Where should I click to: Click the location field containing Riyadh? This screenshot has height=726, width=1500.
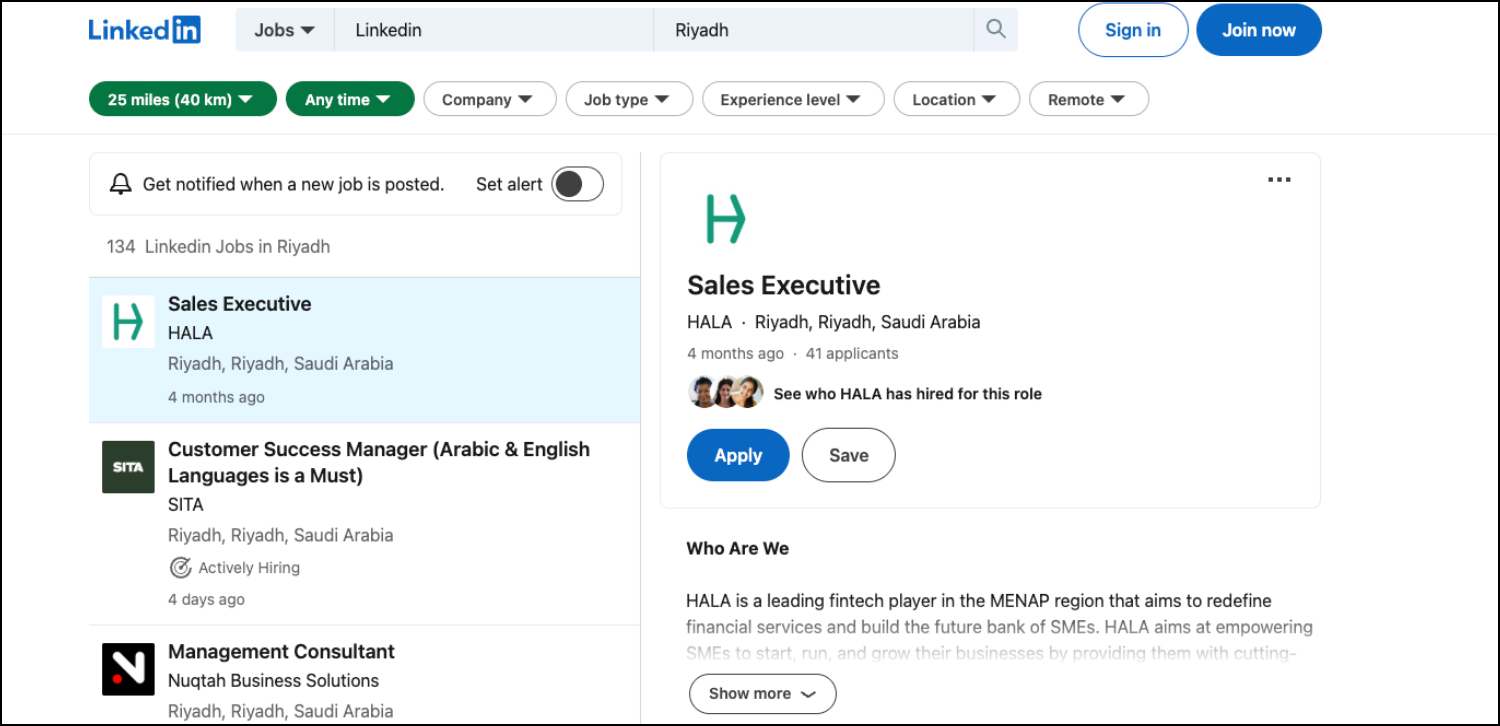click(x=814, y=30)
